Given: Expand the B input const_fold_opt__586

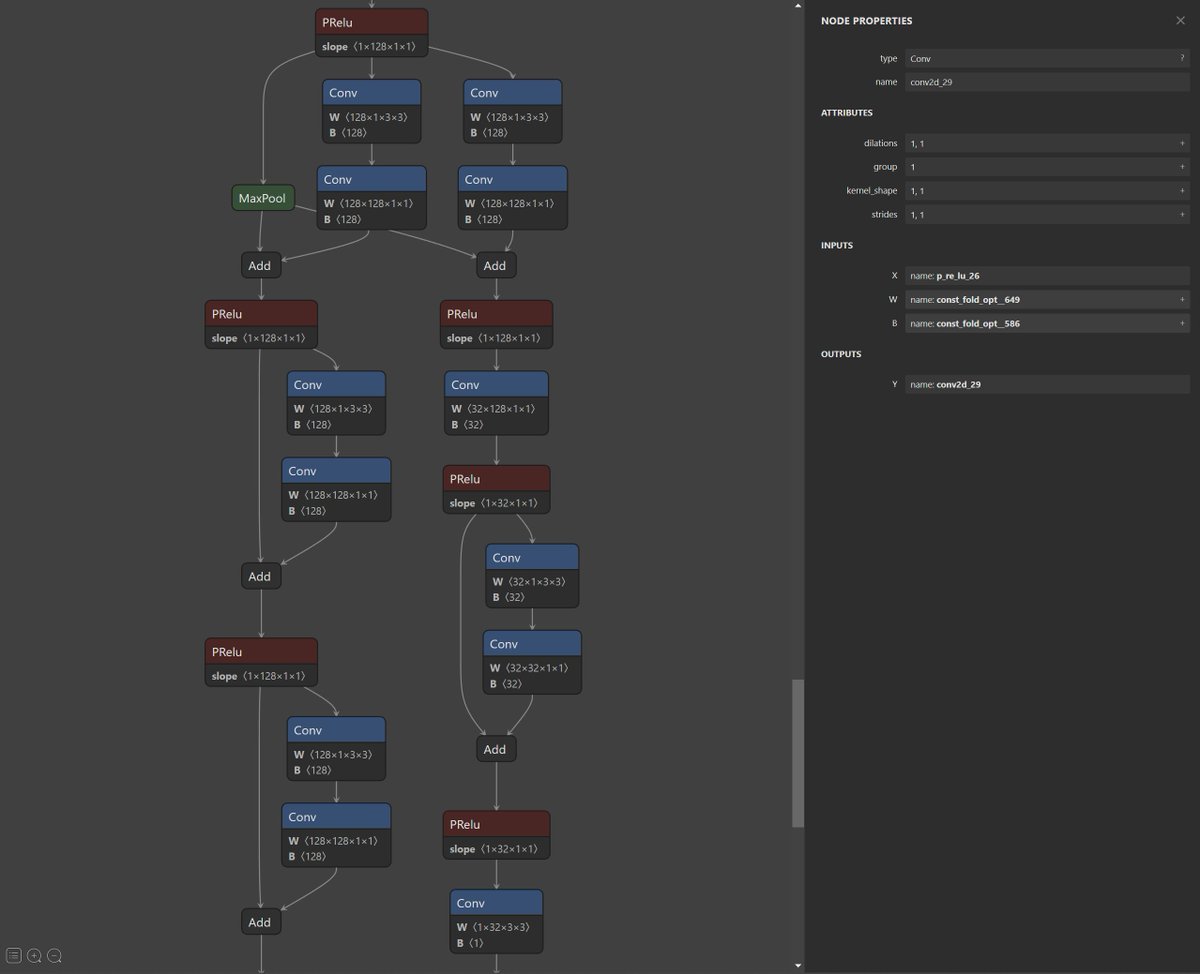Looking at the screenshot, I should tap(1181, 323).
